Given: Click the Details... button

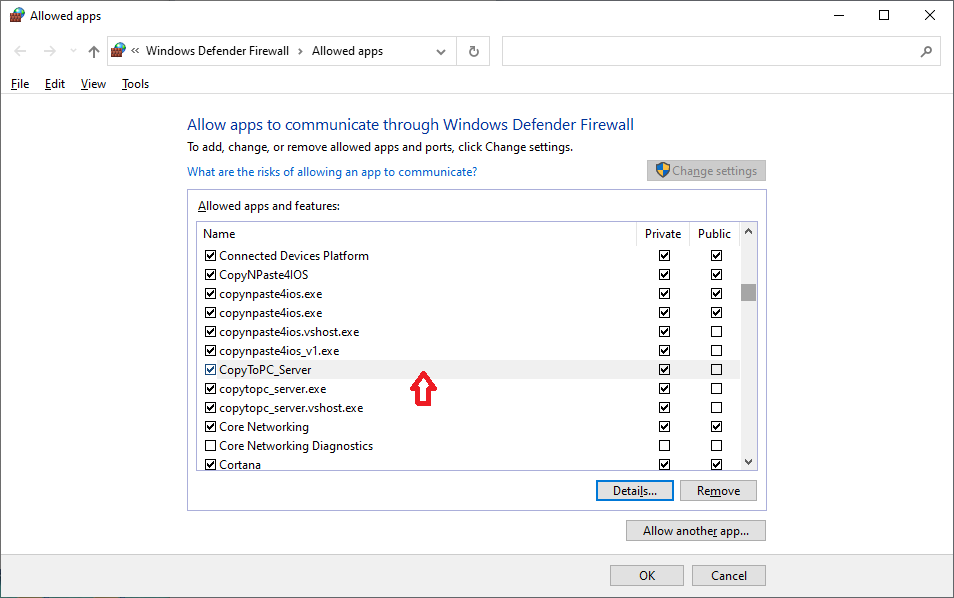Looking at the screenshot, I should [635, 491].
